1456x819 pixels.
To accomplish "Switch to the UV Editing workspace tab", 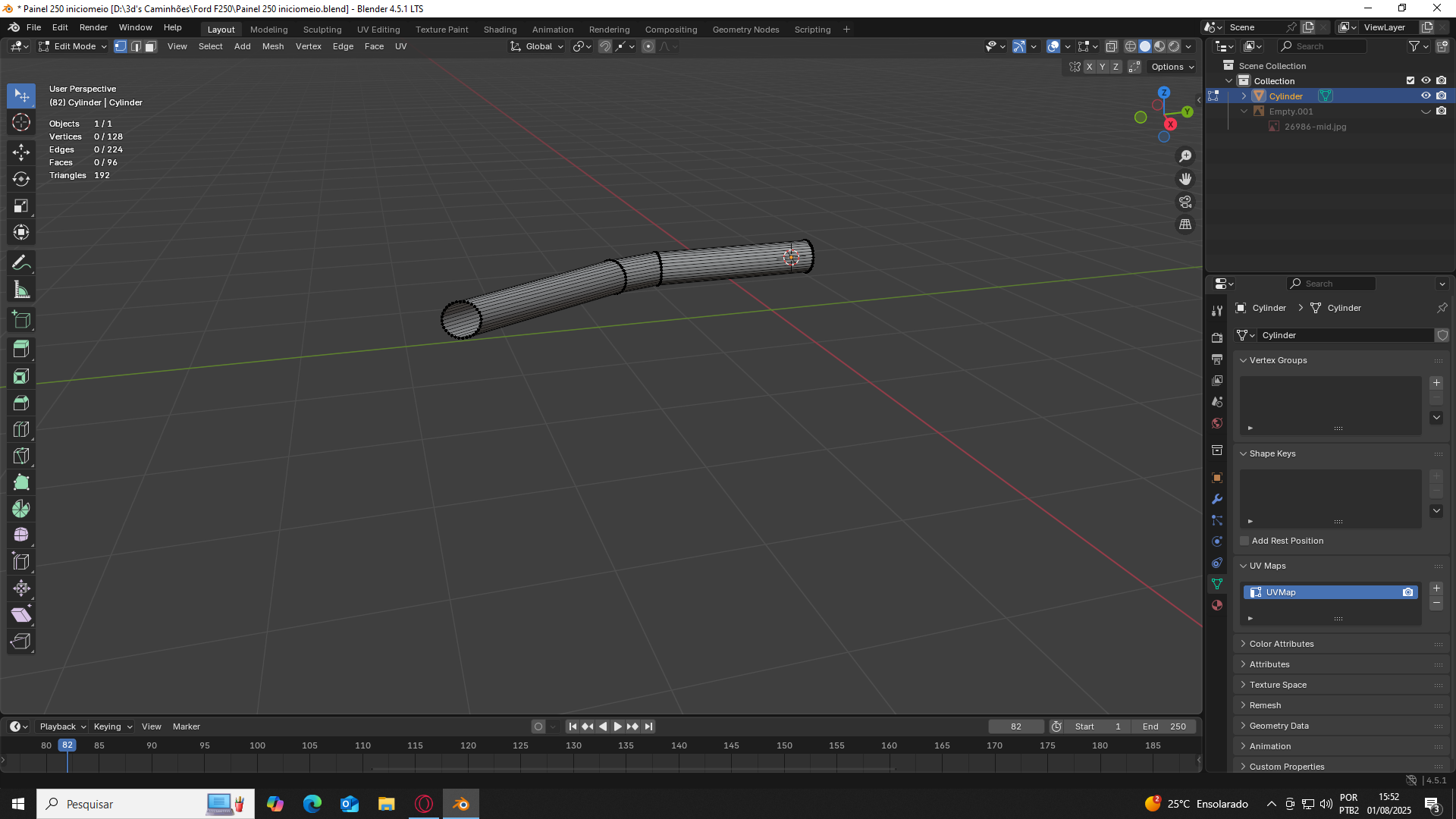I will [378, 30].
